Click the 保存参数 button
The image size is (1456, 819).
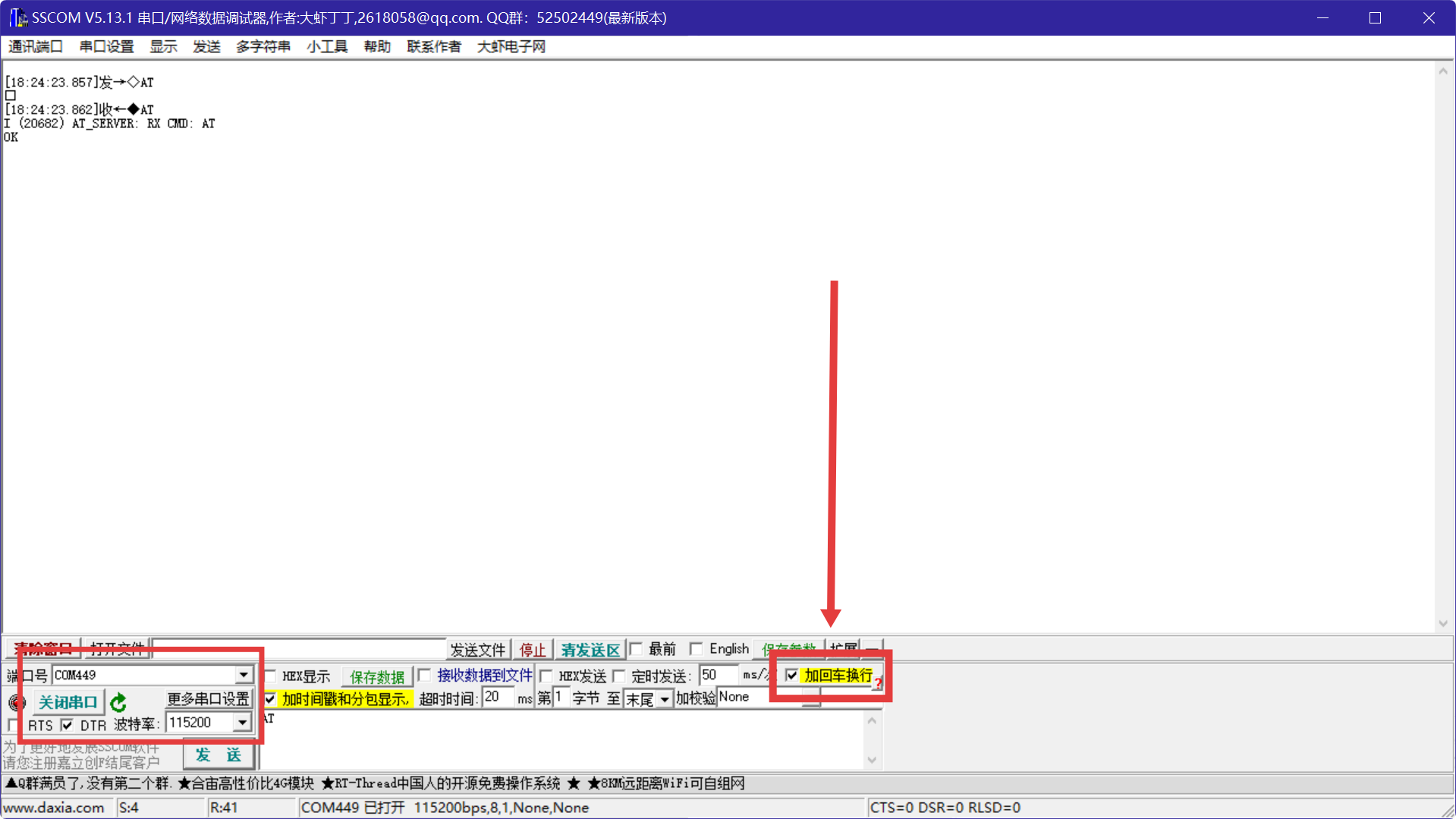coord(789,649)
